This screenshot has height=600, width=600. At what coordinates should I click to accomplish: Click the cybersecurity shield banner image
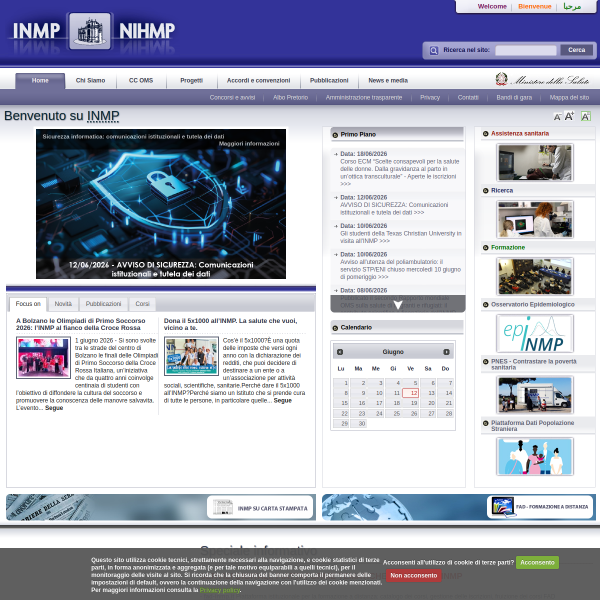click(x=161, y=204)
